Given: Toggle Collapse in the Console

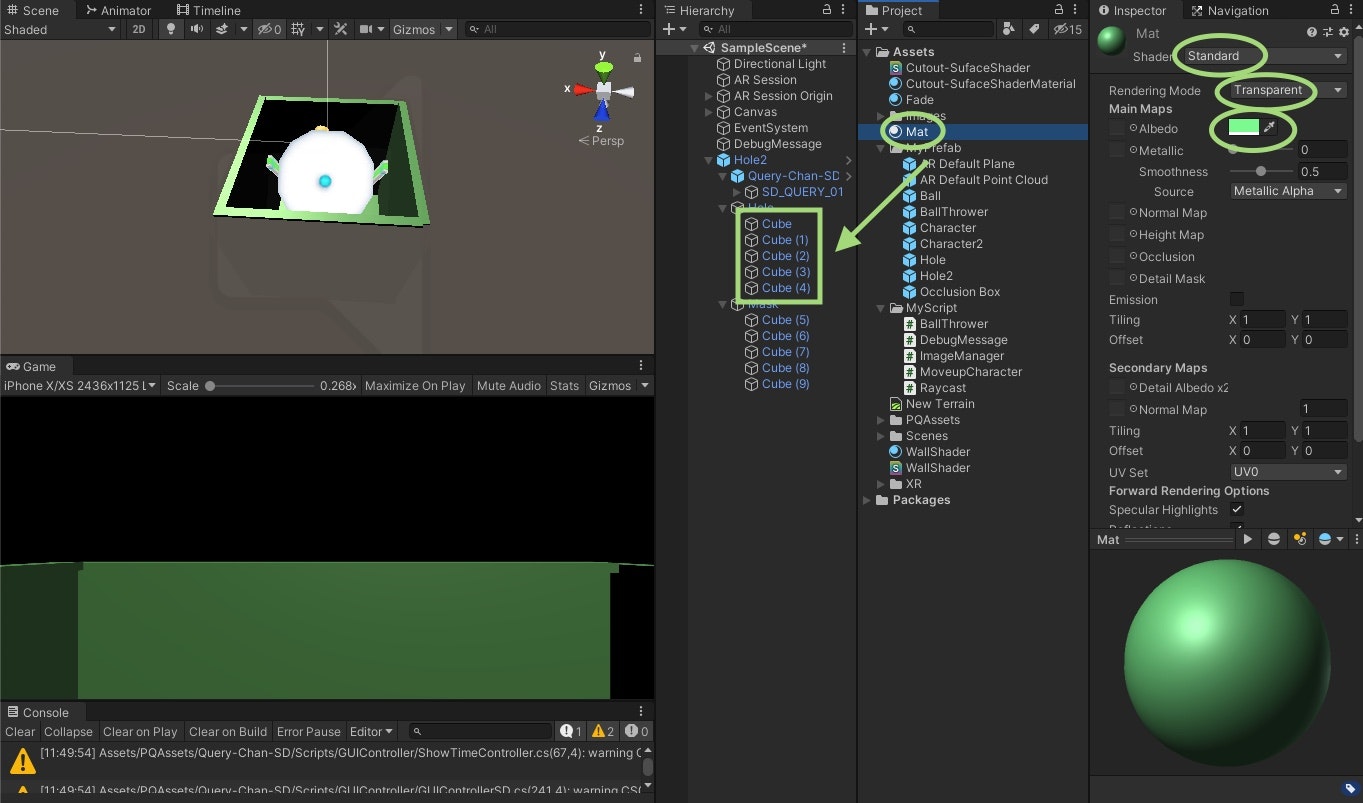Looking at the screenshot, I should [x=68, y=731].
